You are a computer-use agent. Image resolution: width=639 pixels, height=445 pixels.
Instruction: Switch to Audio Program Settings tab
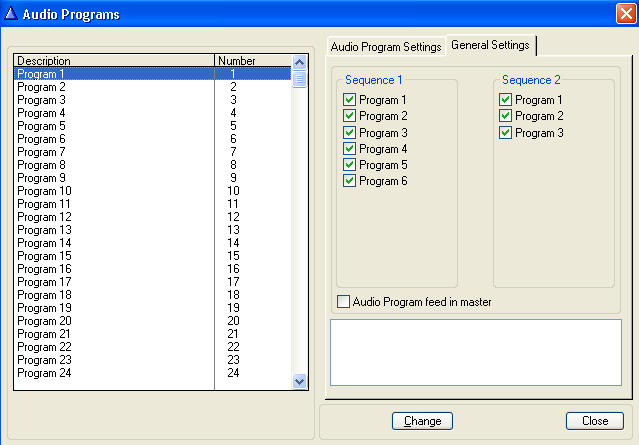385,47
